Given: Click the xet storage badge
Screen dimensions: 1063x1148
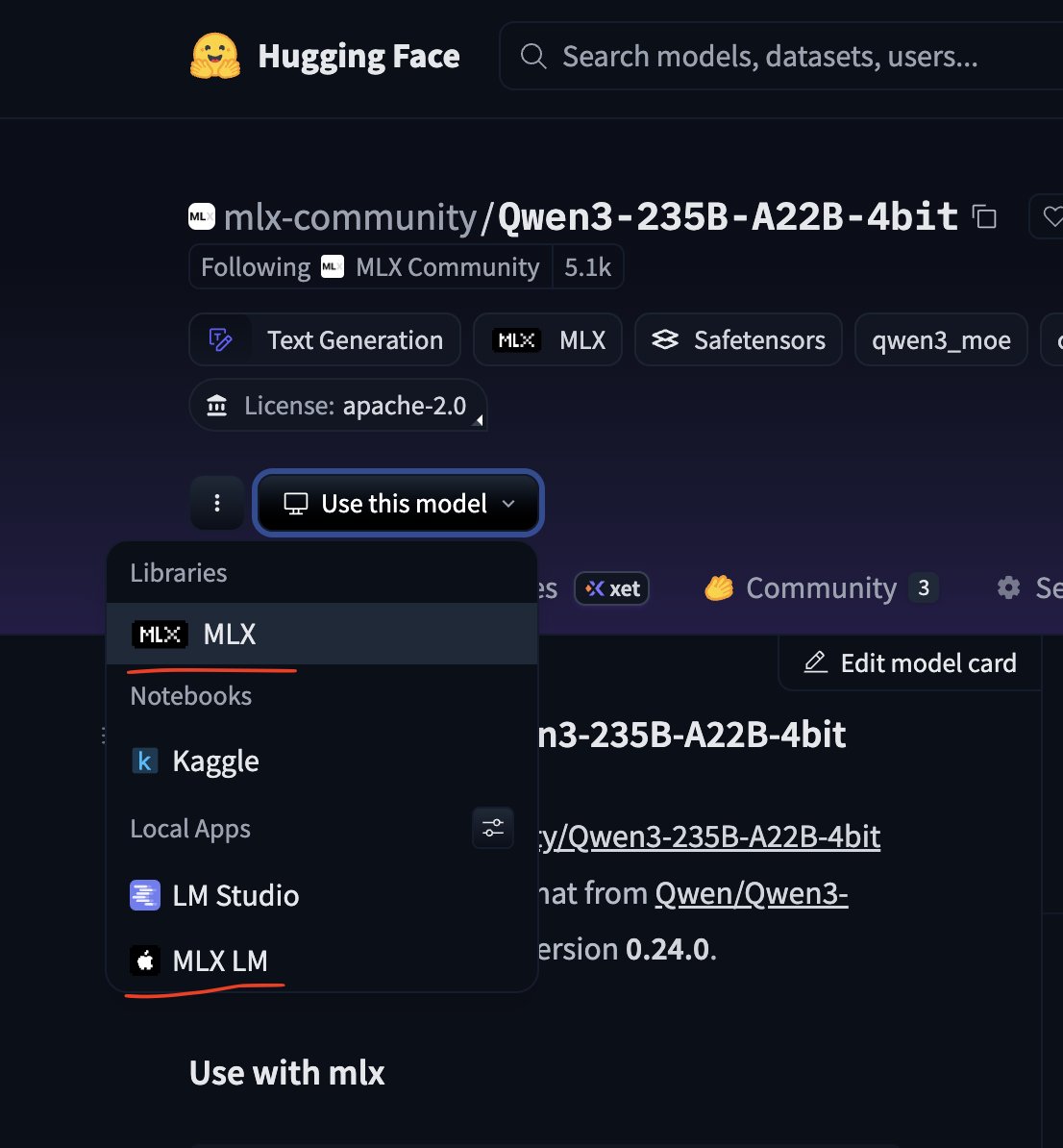Looking at the screenshot, I should click(x=612, y=588).
